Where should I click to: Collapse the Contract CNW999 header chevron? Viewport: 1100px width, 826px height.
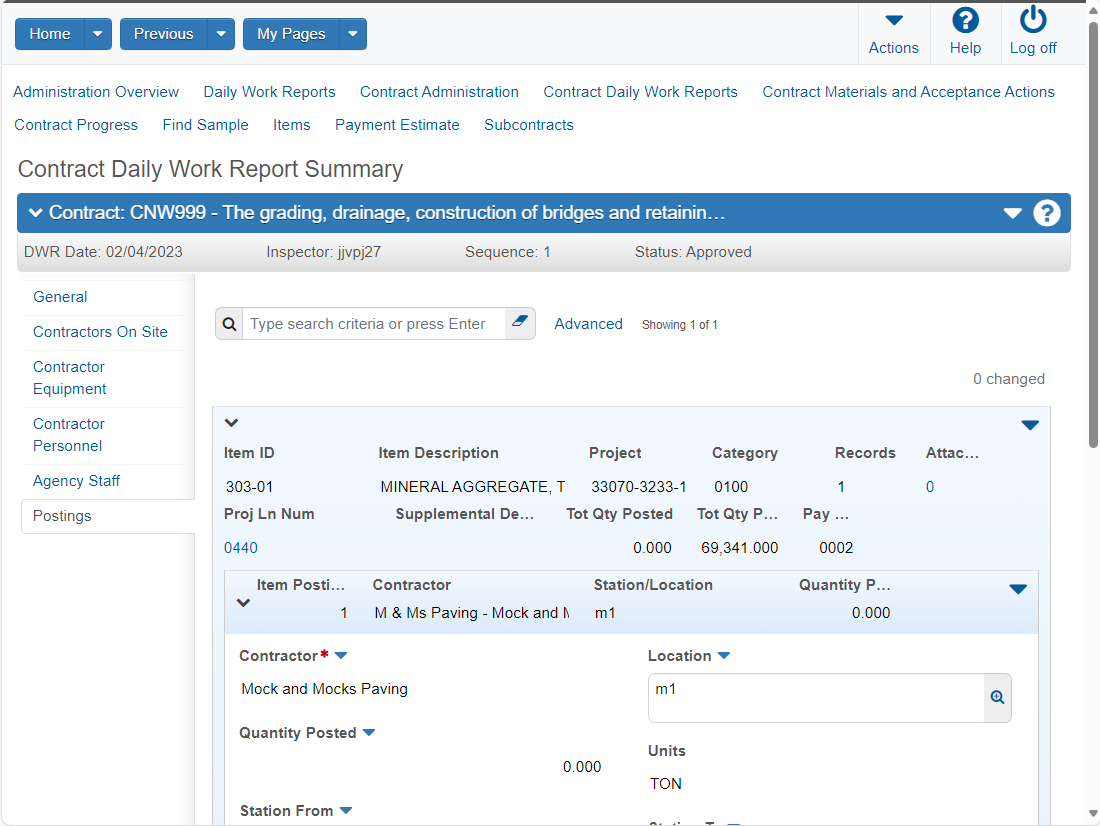click(x=36, y=213)
